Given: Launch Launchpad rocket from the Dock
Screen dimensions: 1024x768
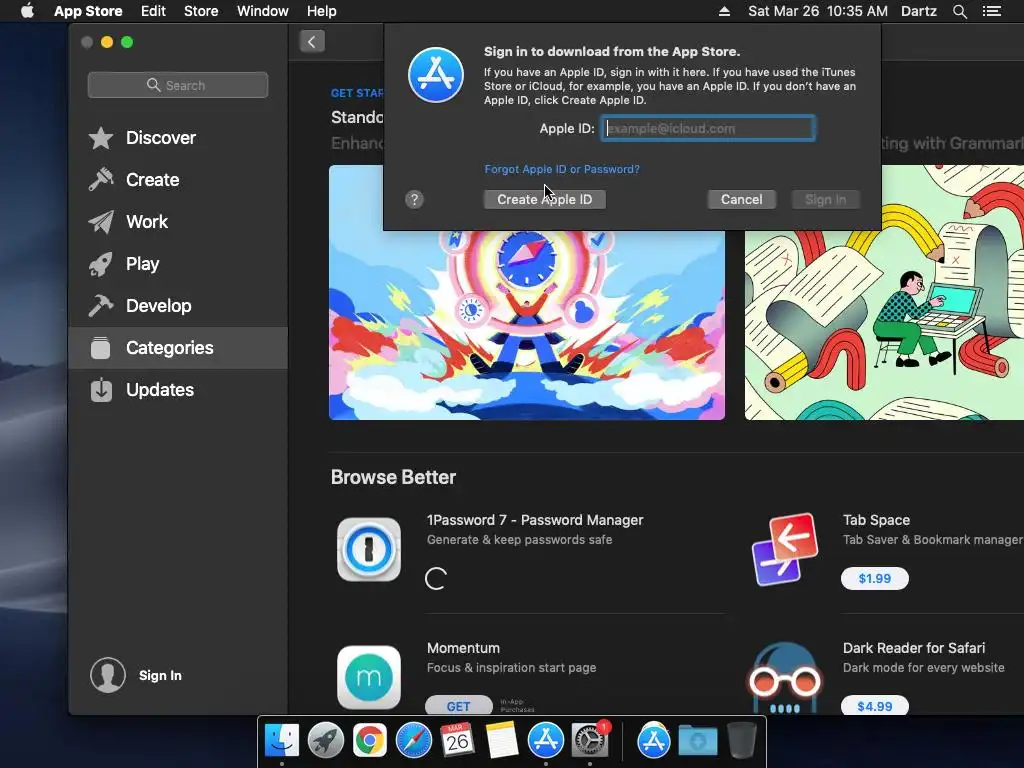Looking at the screenshot, I should (x=325, y=741).
